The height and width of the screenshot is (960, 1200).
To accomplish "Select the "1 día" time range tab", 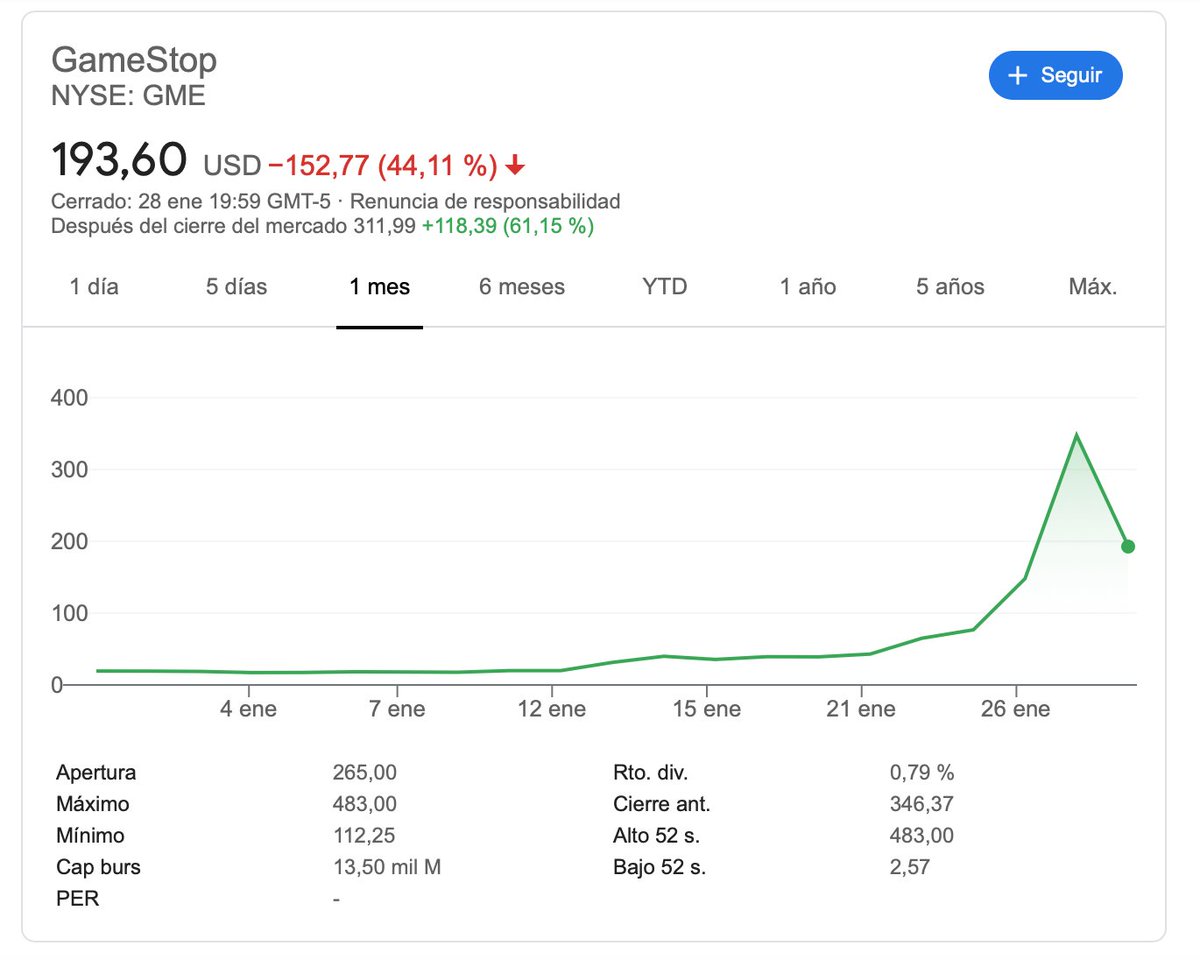I will click(94, 287).
